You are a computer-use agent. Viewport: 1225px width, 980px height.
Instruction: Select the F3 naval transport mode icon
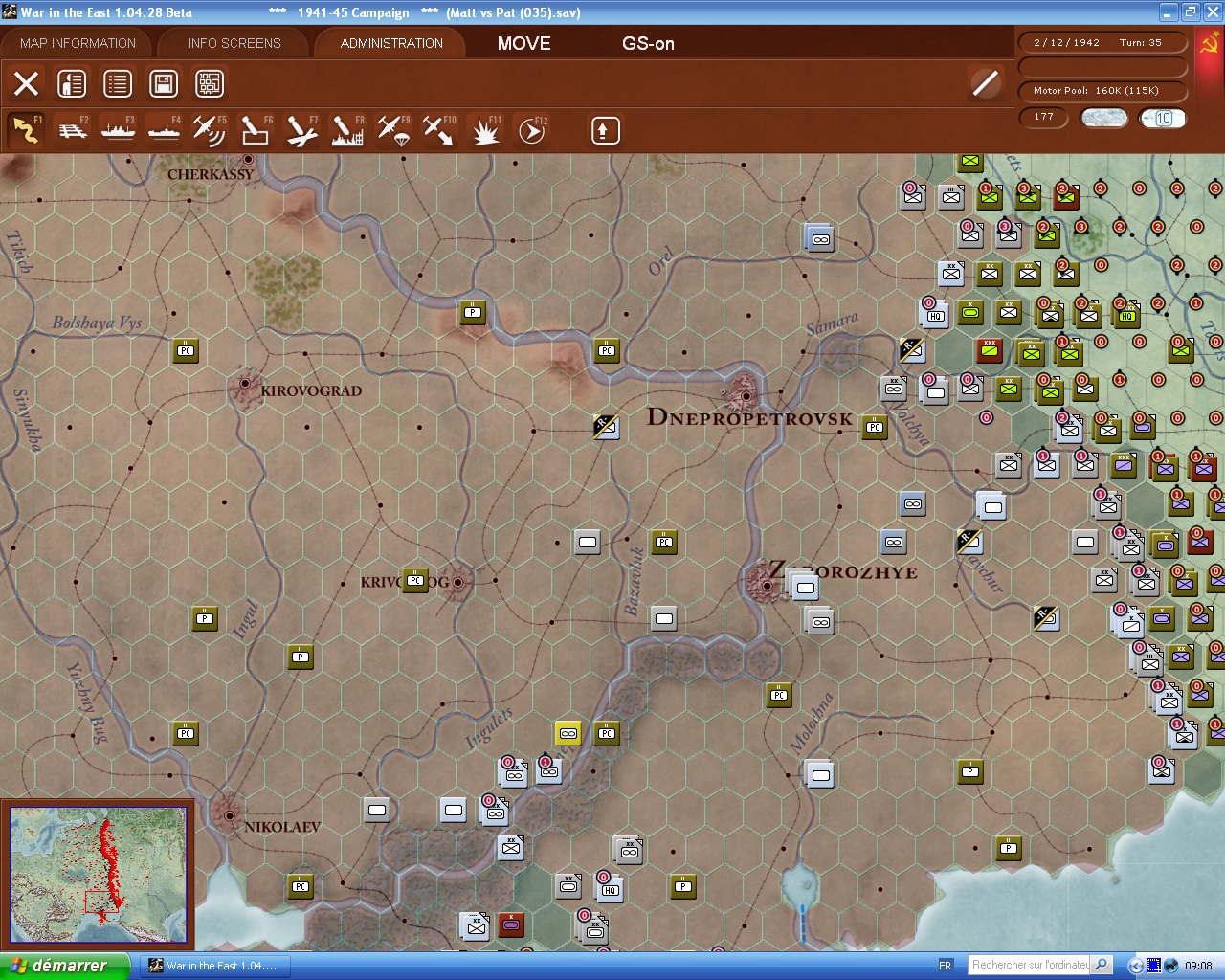(119, 130)
